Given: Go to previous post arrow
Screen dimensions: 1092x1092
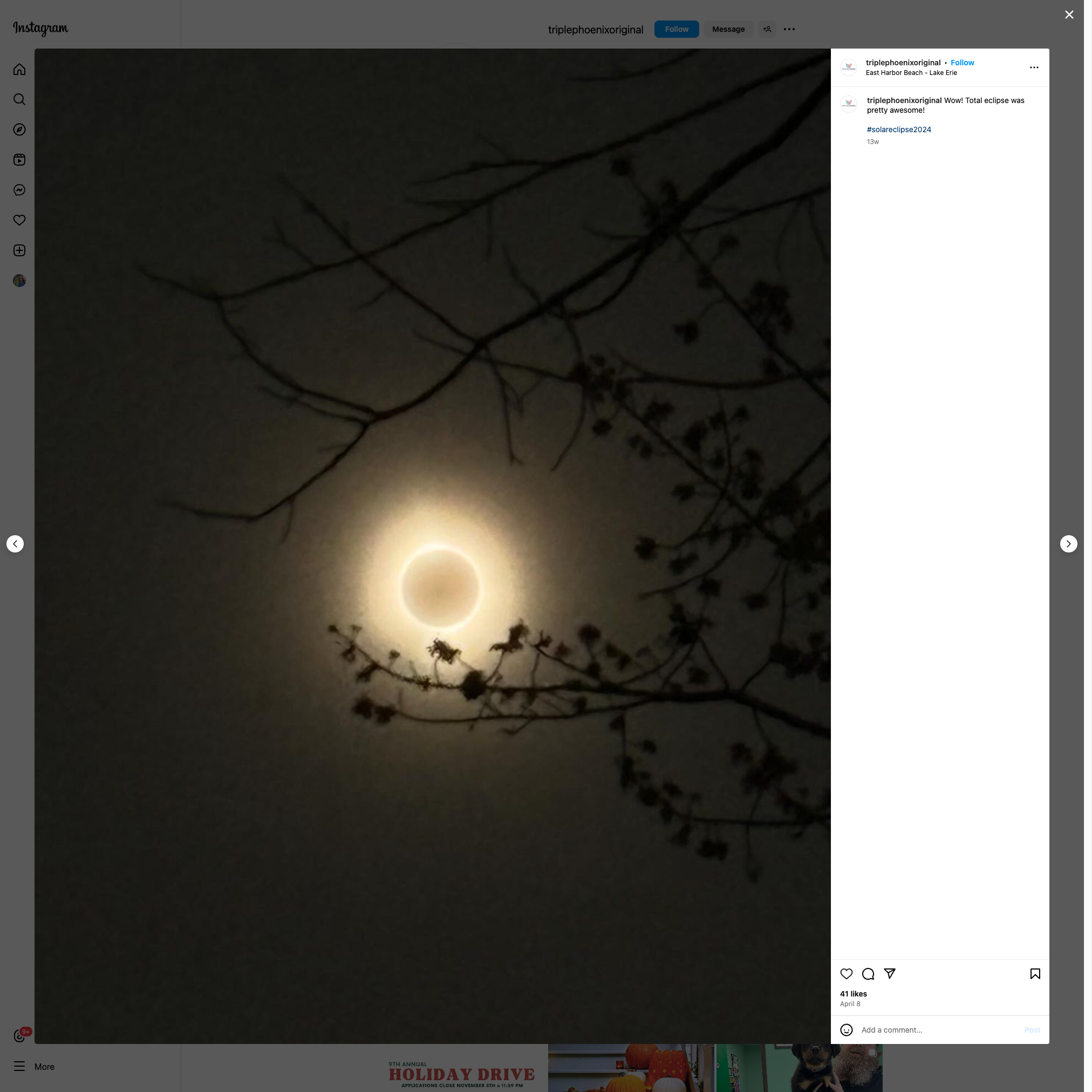Looking at the screenshot, I should click(15, 544).
